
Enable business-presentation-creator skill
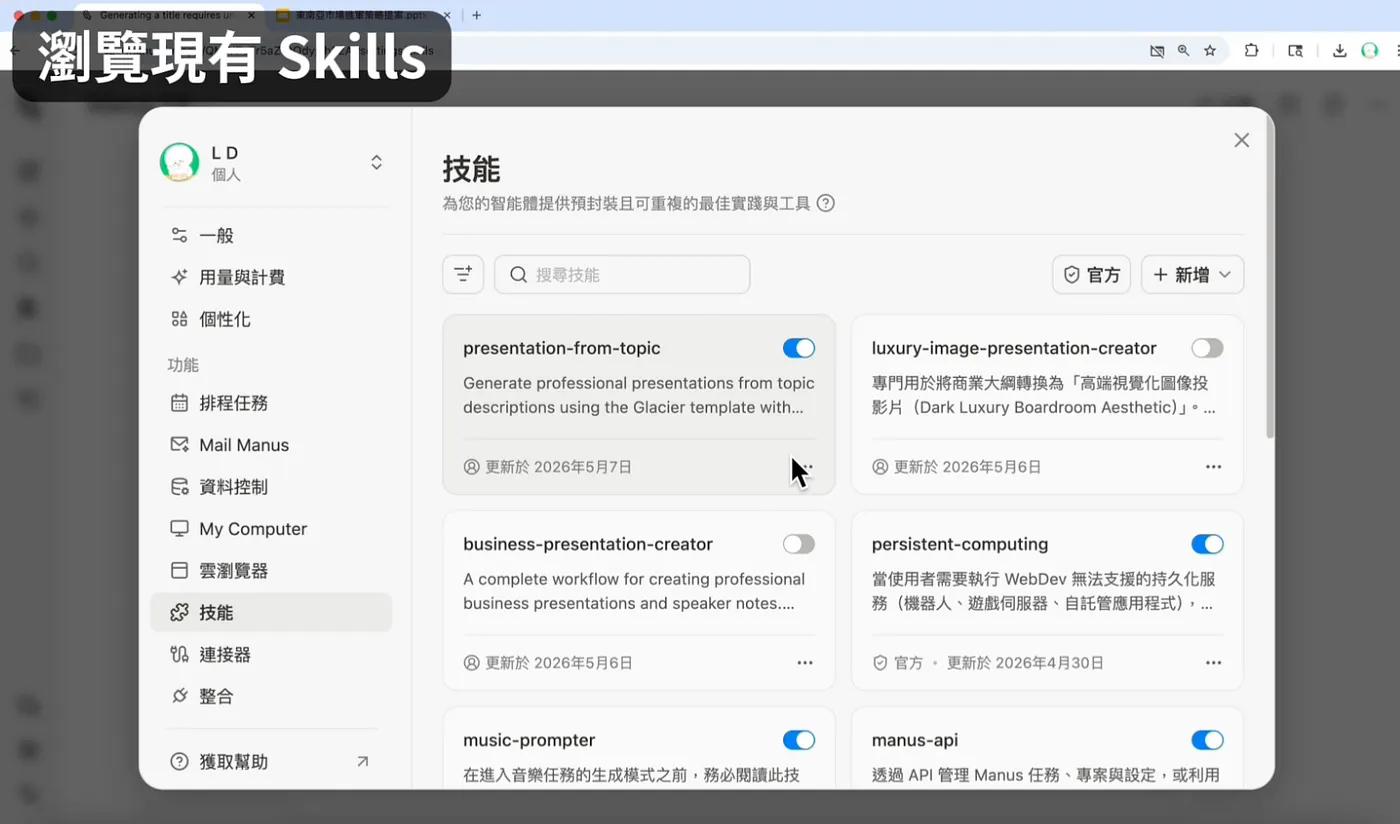[x=799, y=544]
